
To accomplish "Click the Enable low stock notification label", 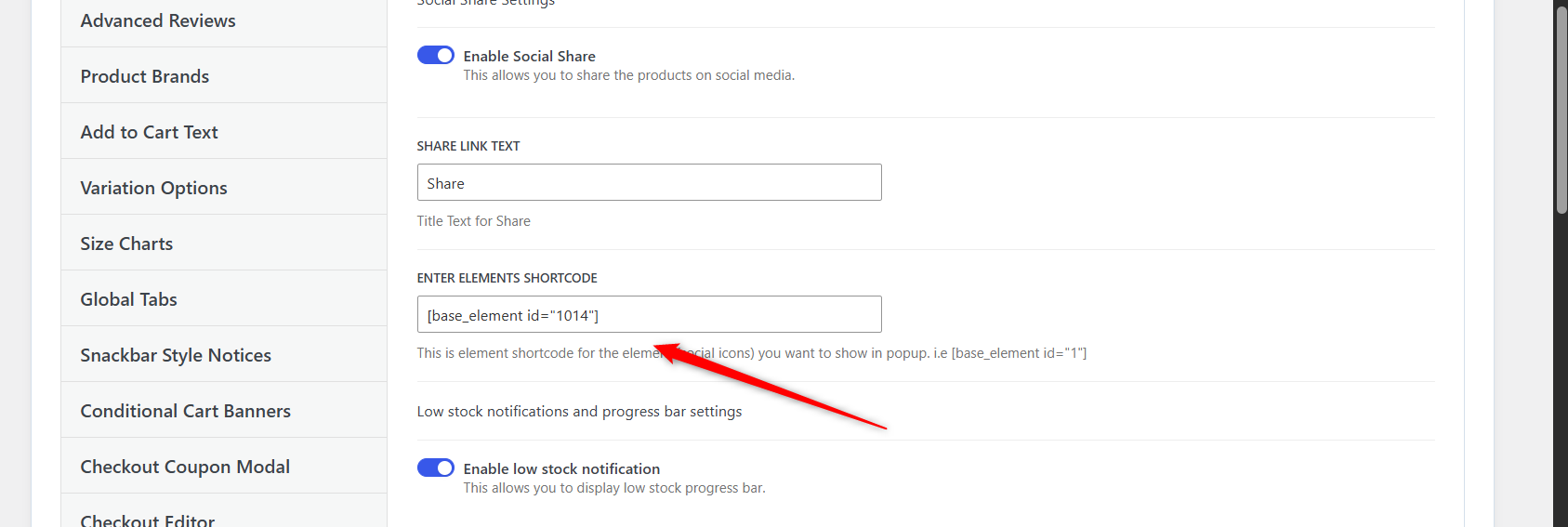I will 561,468.
